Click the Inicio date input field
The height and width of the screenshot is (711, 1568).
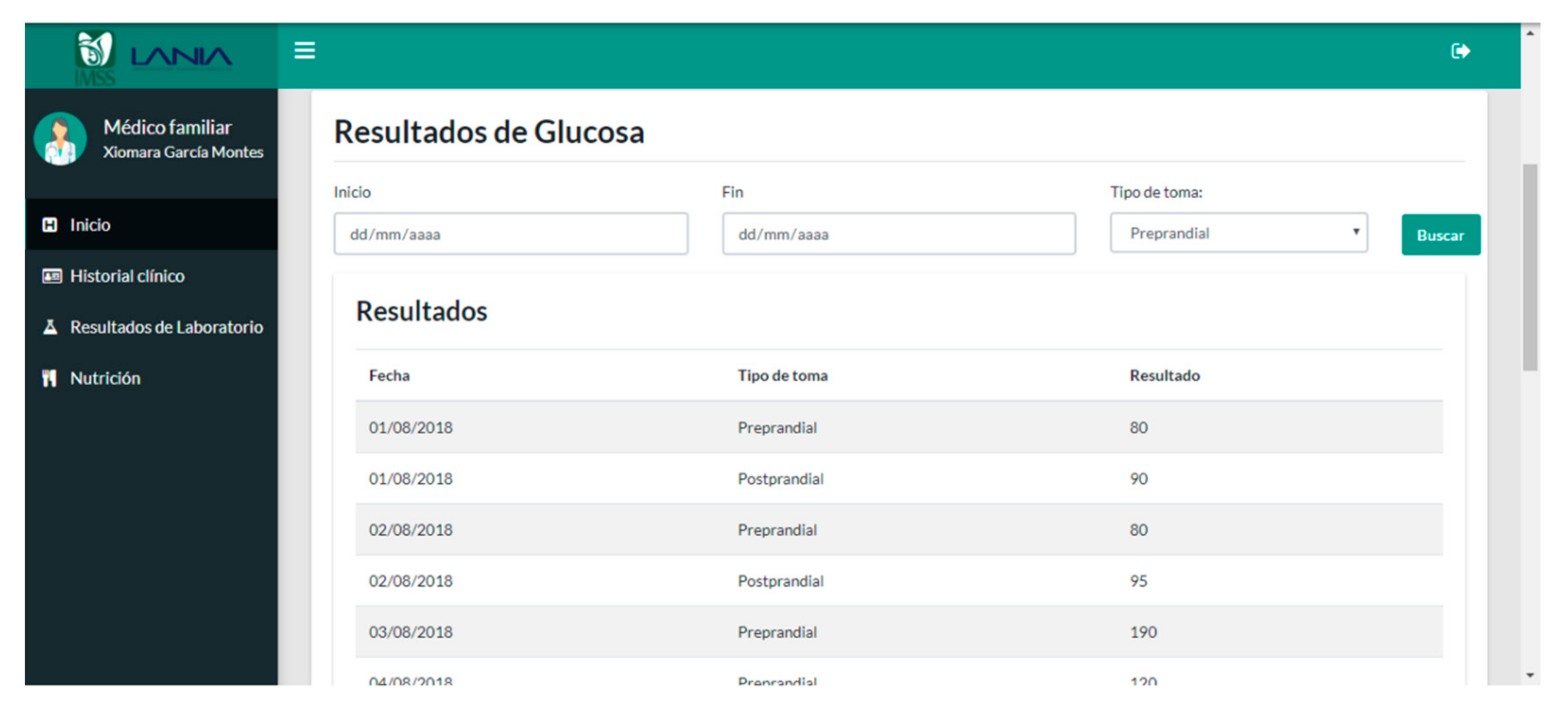click(510, 234)
